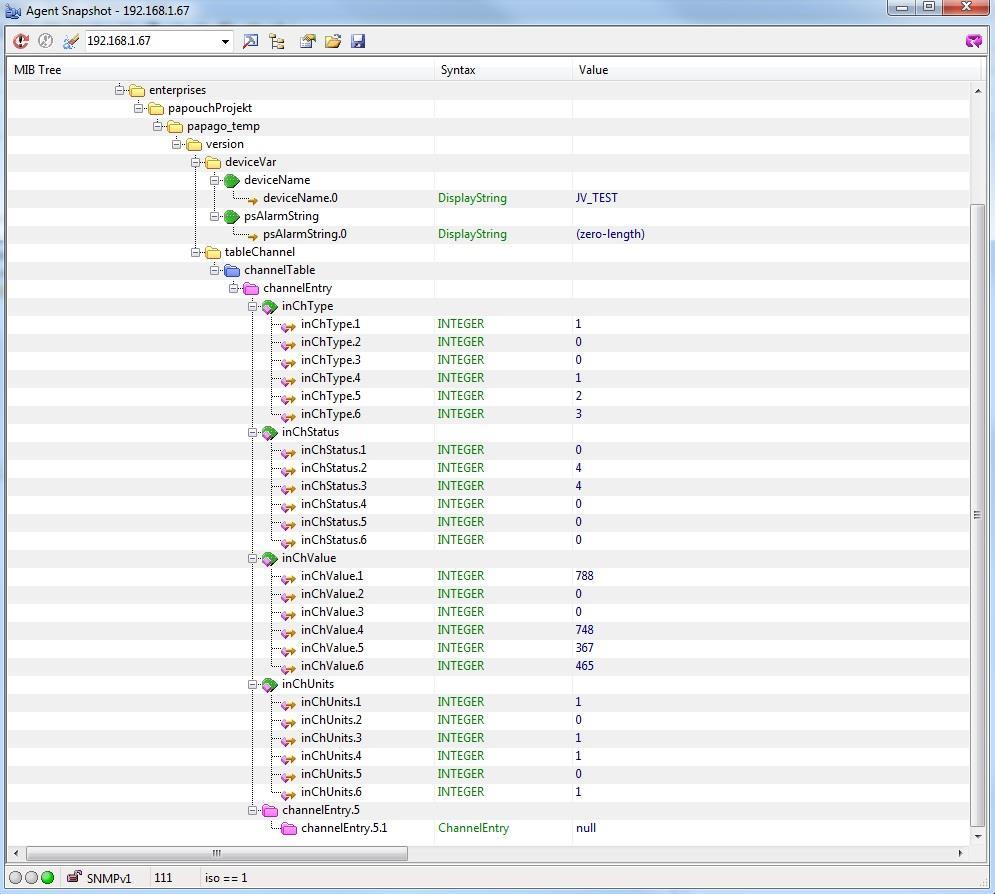This screenshot has width=995, height=894.
Task: Collapse the inChValue node
Action: click(253, 558)
